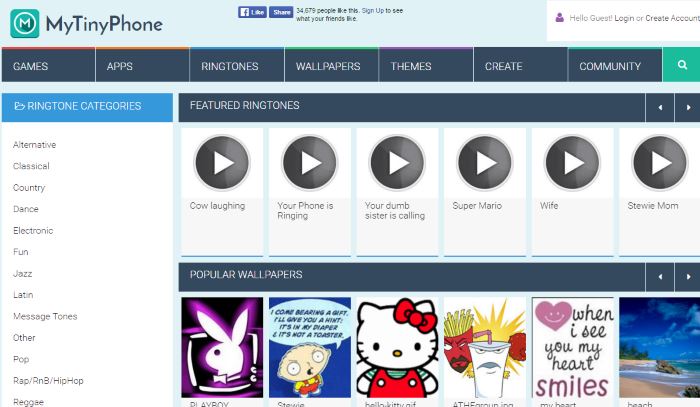Open the Create menu
The height and width of the screenshot is (407, 700).
(x=520, y=65)
